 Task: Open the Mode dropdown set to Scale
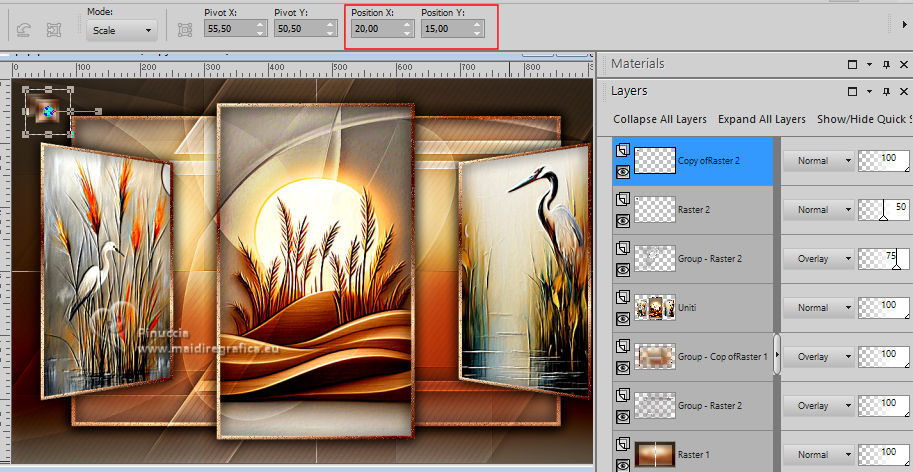(122, 30)
